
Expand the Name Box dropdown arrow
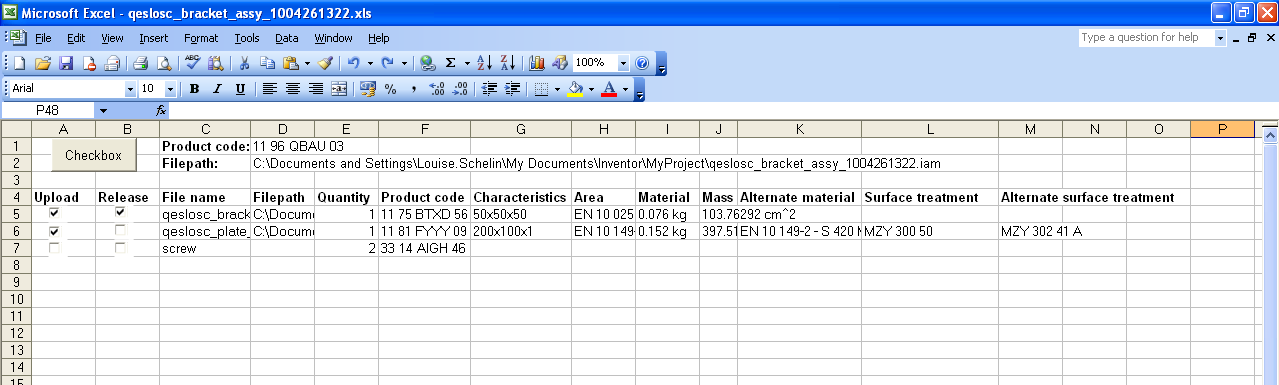tap(102, 110)
